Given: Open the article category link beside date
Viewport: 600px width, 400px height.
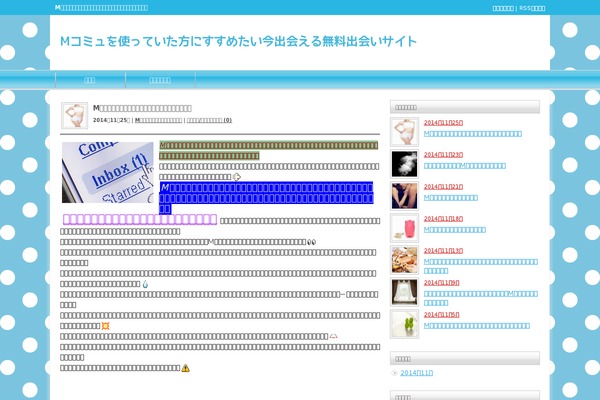Looking at the screenshot, I should (158, 120).
